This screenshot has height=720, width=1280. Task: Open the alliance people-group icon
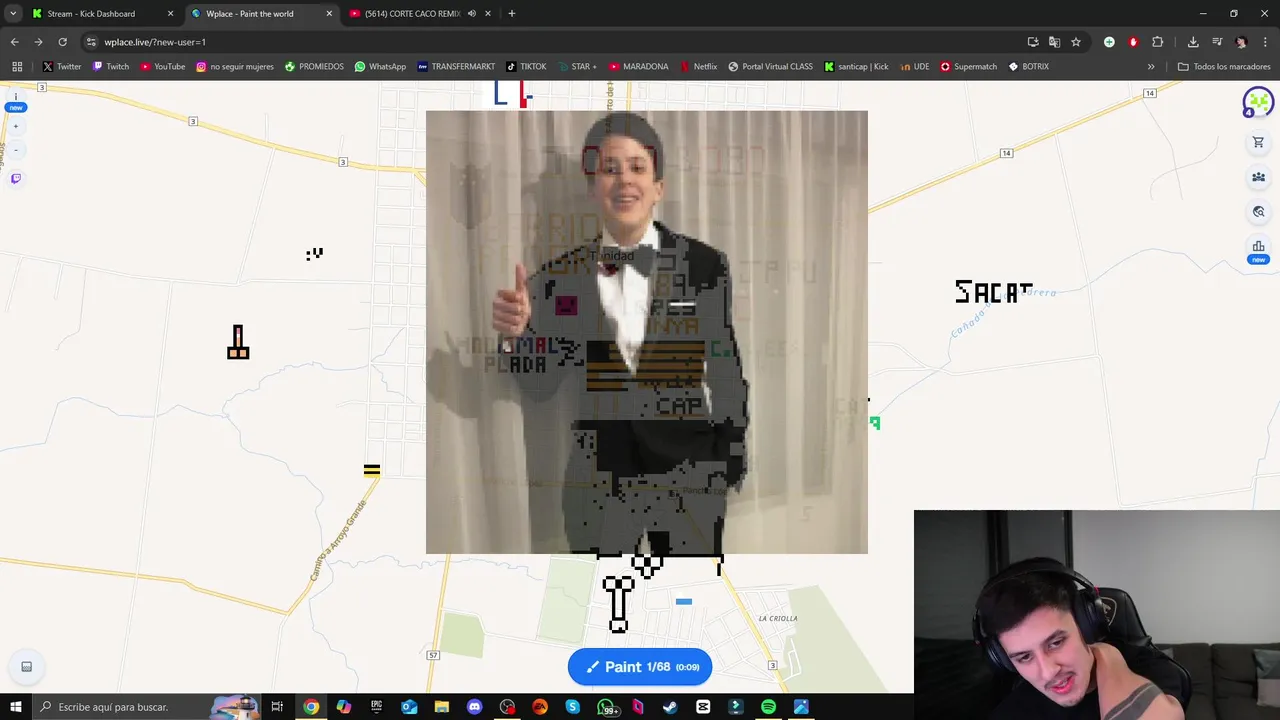[1258, 177]
